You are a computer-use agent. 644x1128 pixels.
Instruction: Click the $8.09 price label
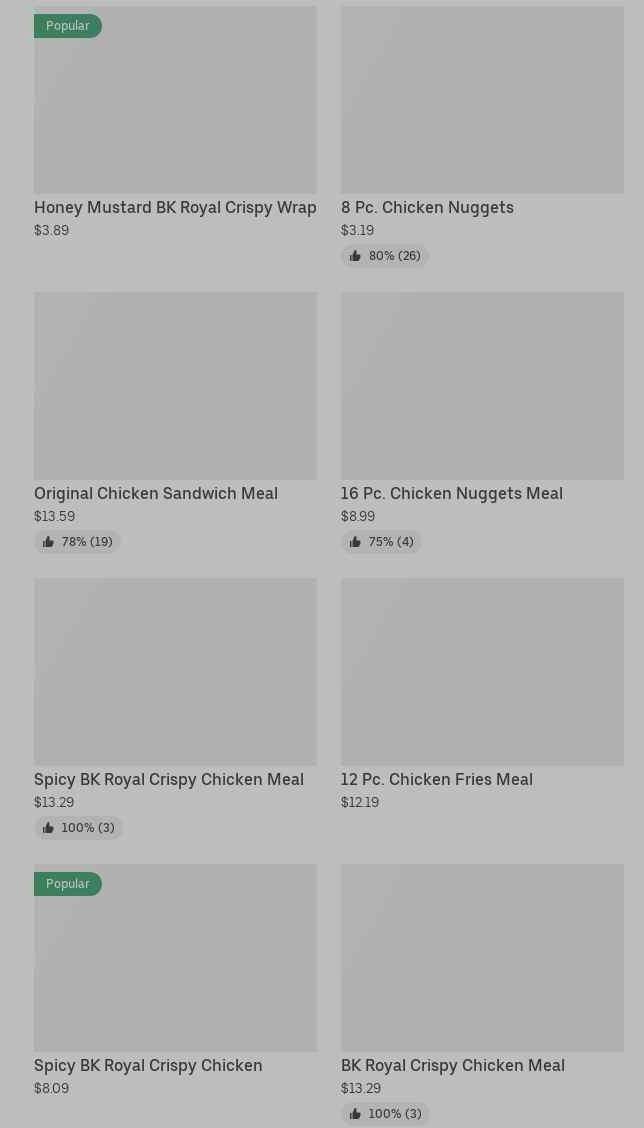click(52, 1088)
